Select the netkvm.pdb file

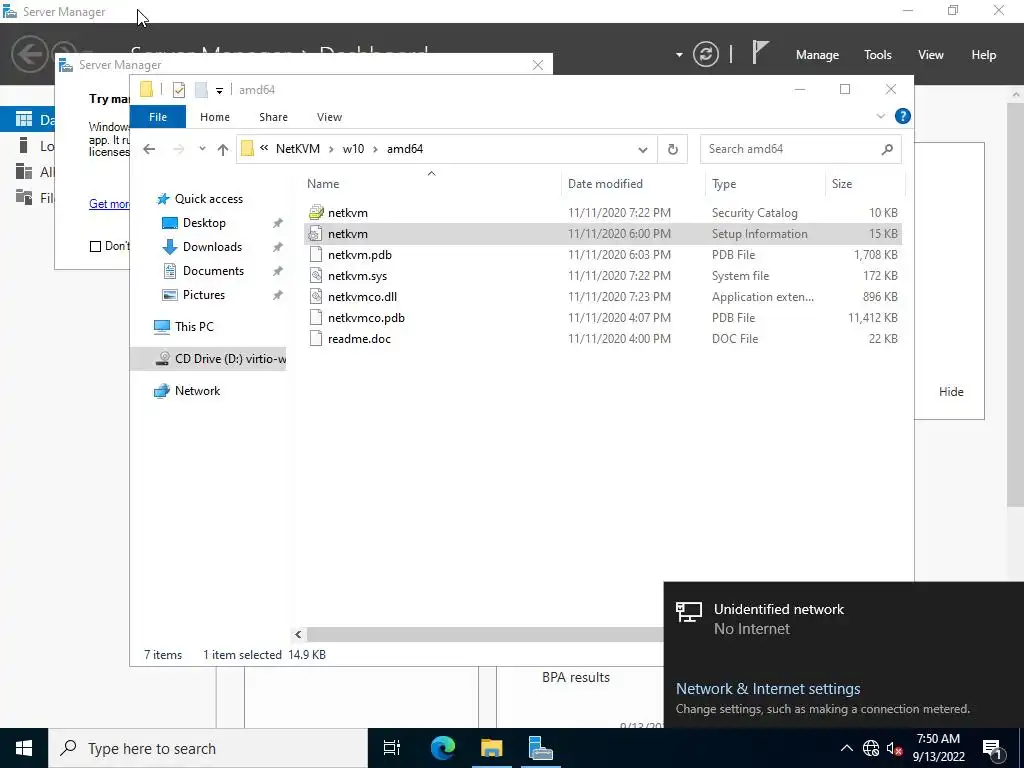[602, 255]
